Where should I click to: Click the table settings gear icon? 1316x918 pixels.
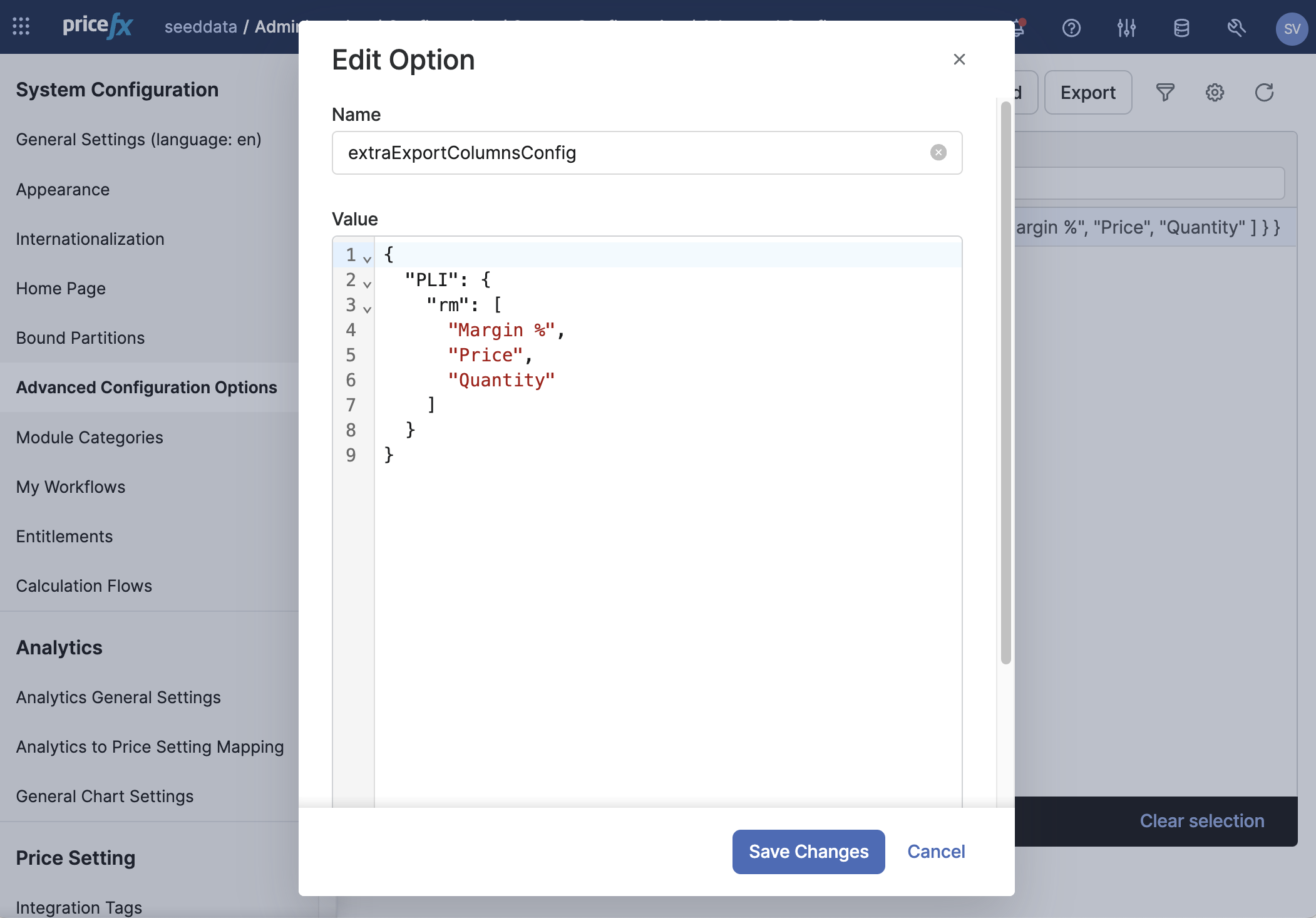click(1215, 93)
